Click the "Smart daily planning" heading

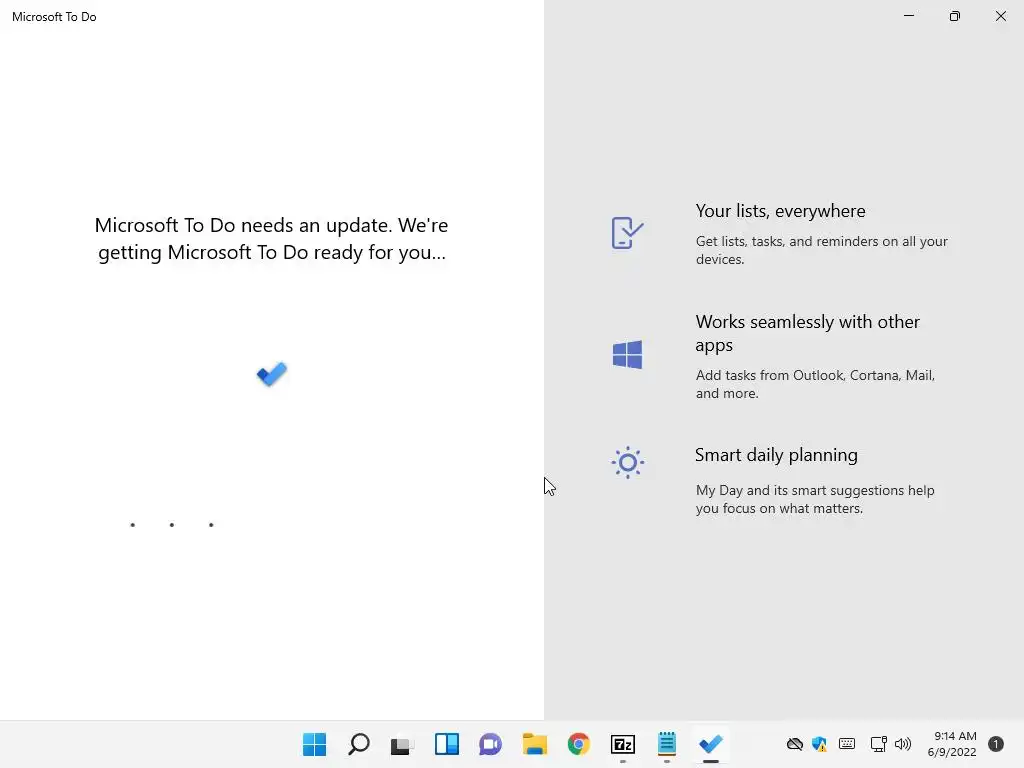point(776,455)
